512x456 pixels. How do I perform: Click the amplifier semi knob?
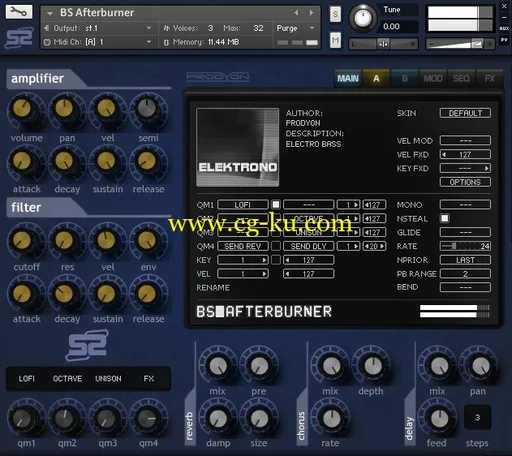tap(147, 108)
